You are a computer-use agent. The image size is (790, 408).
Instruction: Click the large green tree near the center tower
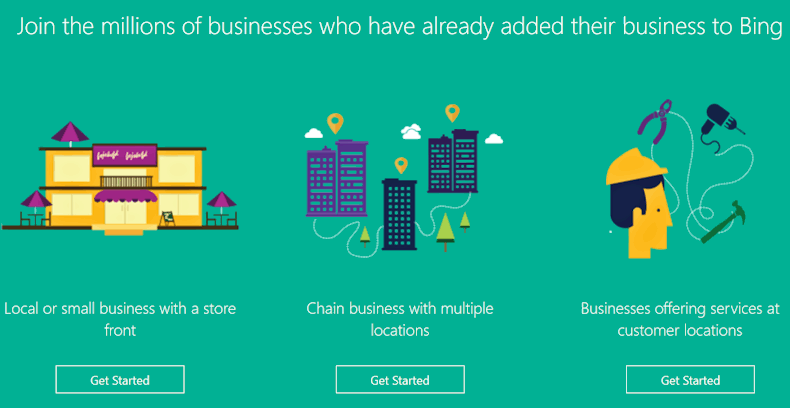445,232
